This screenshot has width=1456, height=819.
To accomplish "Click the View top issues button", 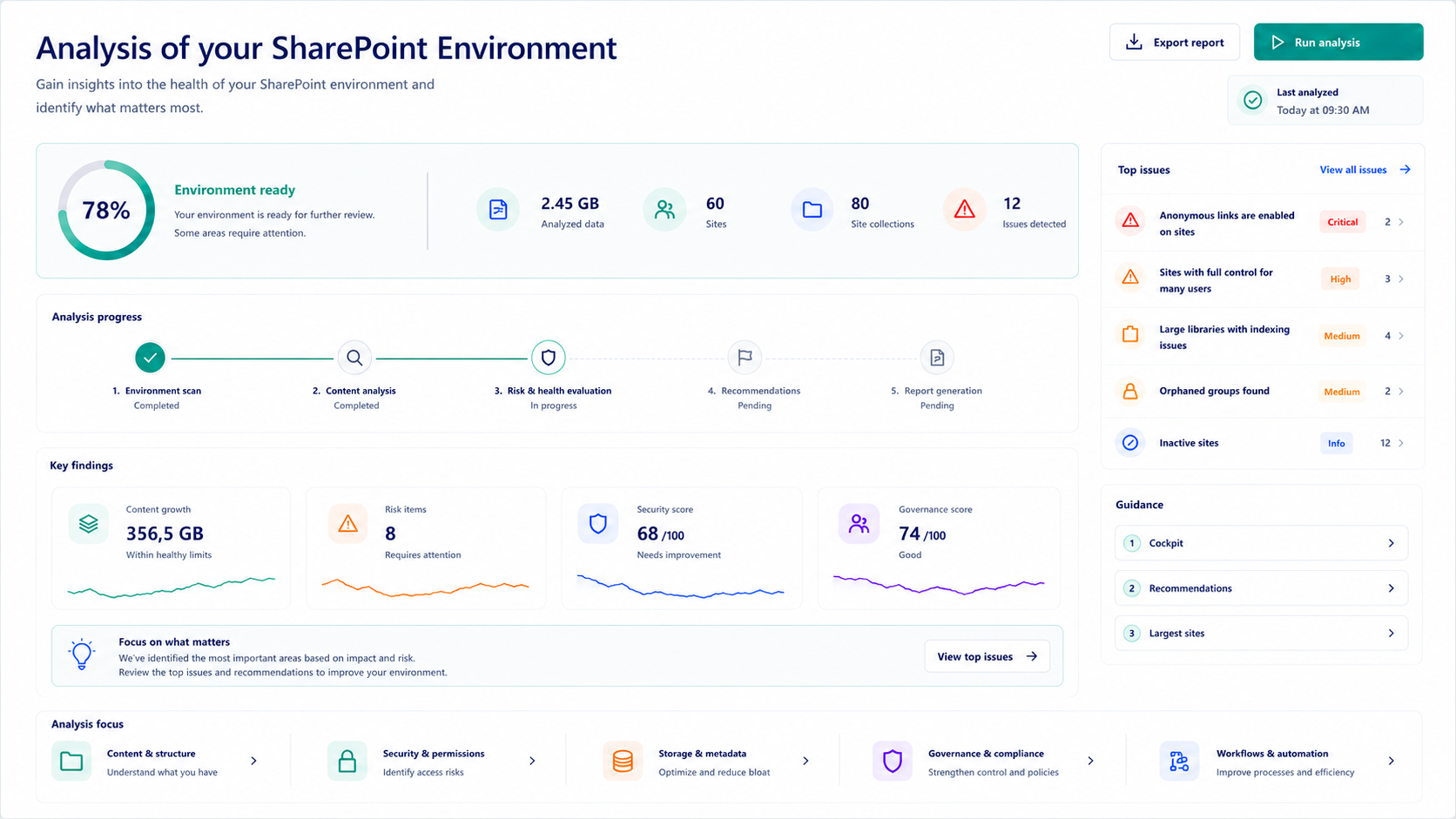I will click(x=987, y=656).
